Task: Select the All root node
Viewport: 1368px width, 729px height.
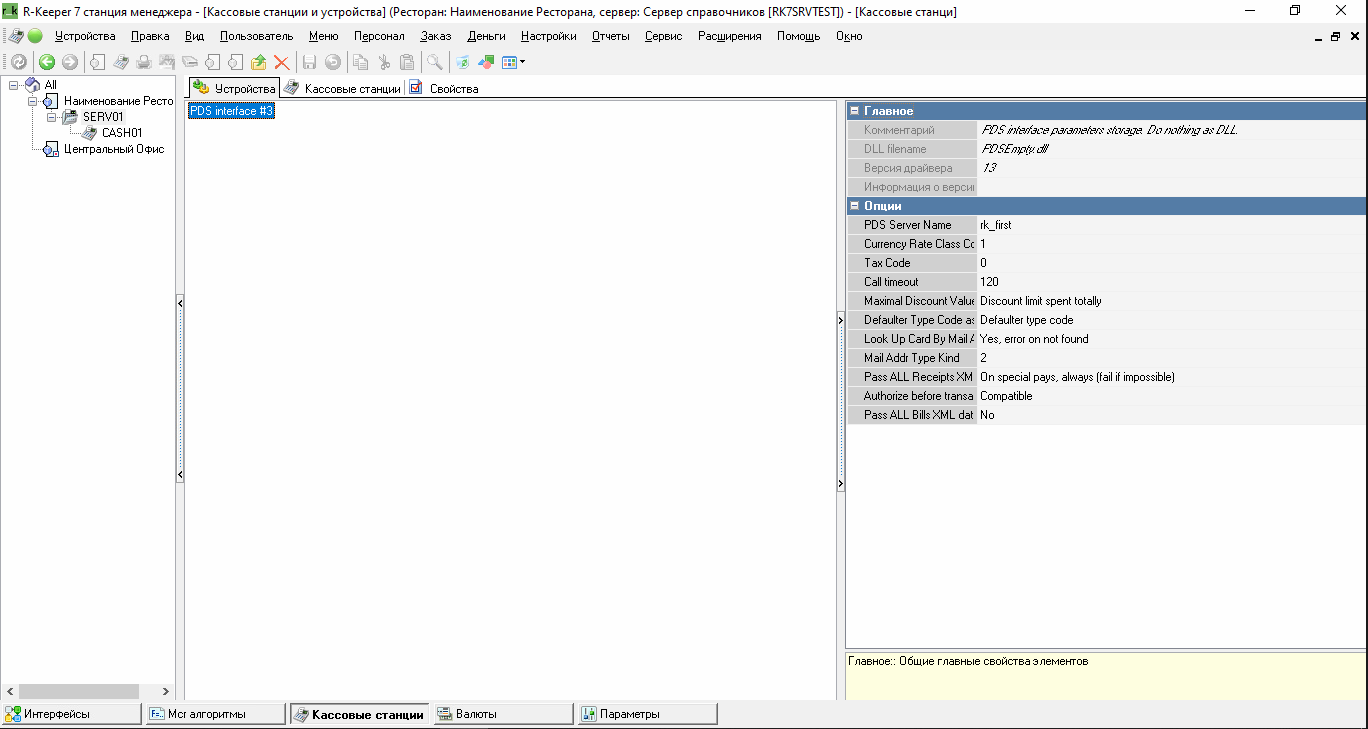Action: (x=51, y=85)
